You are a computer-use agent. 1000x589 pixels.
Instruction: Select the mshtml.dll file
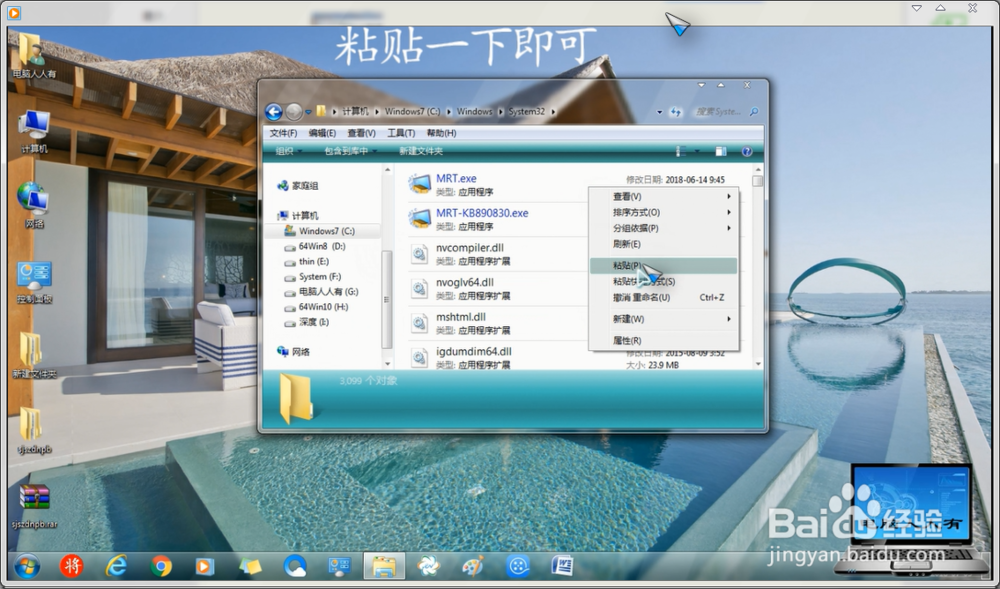[460, 317]
